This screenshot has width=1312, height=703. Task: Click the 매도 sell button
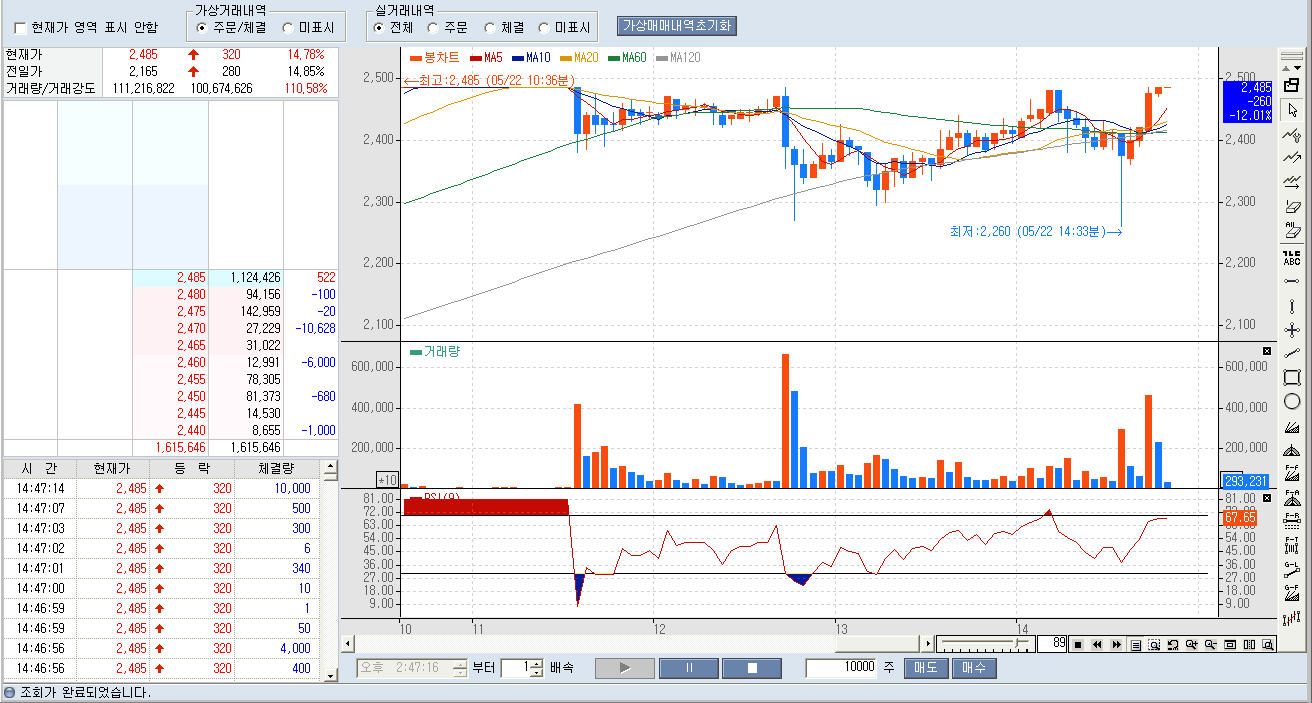point(926,668)
